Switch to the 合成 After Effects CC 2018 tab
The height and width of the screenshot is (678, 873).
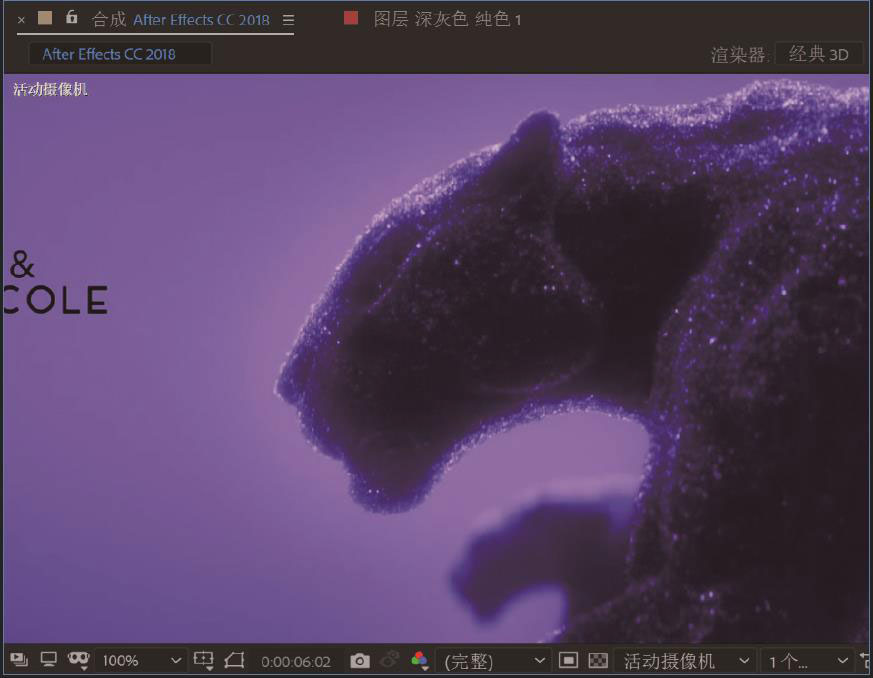tap(180, 20)
